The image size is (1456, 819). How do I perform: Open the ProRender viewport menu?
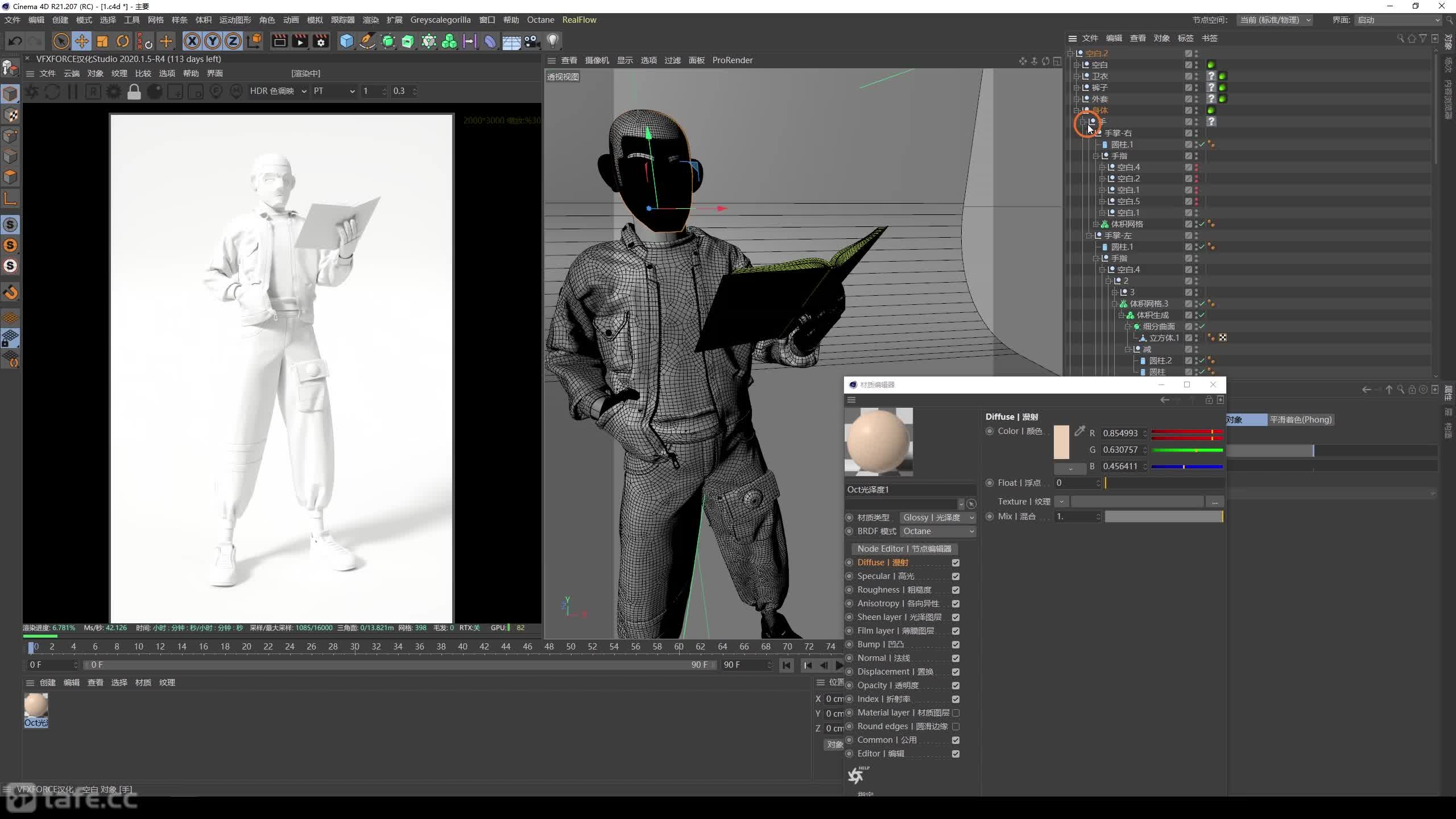(732, 60)
